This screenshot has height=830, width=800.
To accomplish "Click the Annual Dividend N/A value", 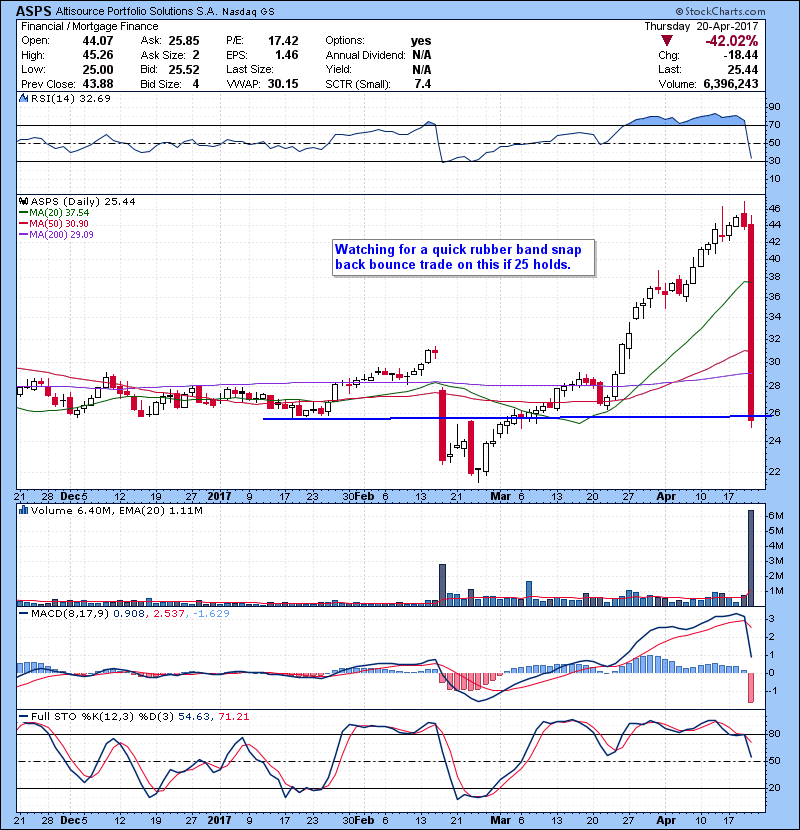I will [421, 55].
